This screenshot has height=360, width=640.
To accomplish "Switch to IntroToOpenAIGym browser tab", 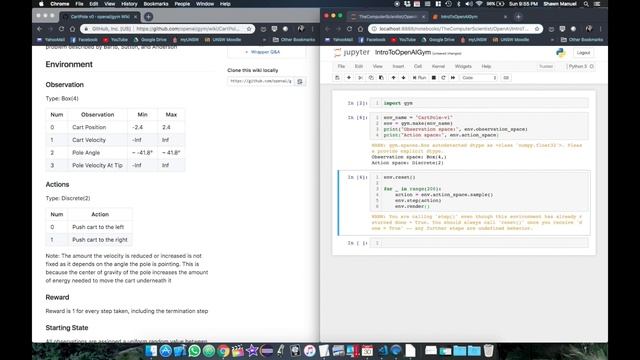I will (x=469, y=17).
